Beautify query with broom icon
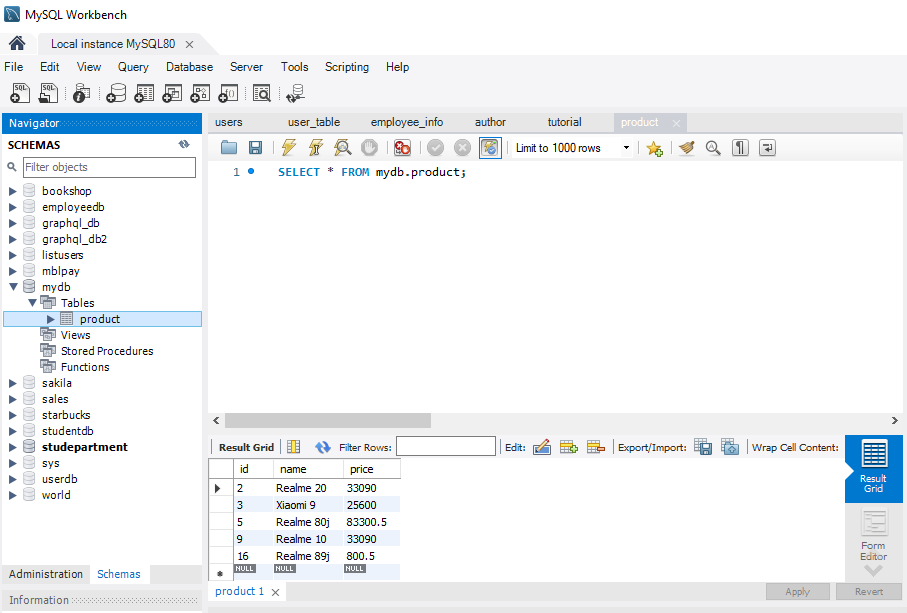Screen dimensions: 907x613 (687, 148)
